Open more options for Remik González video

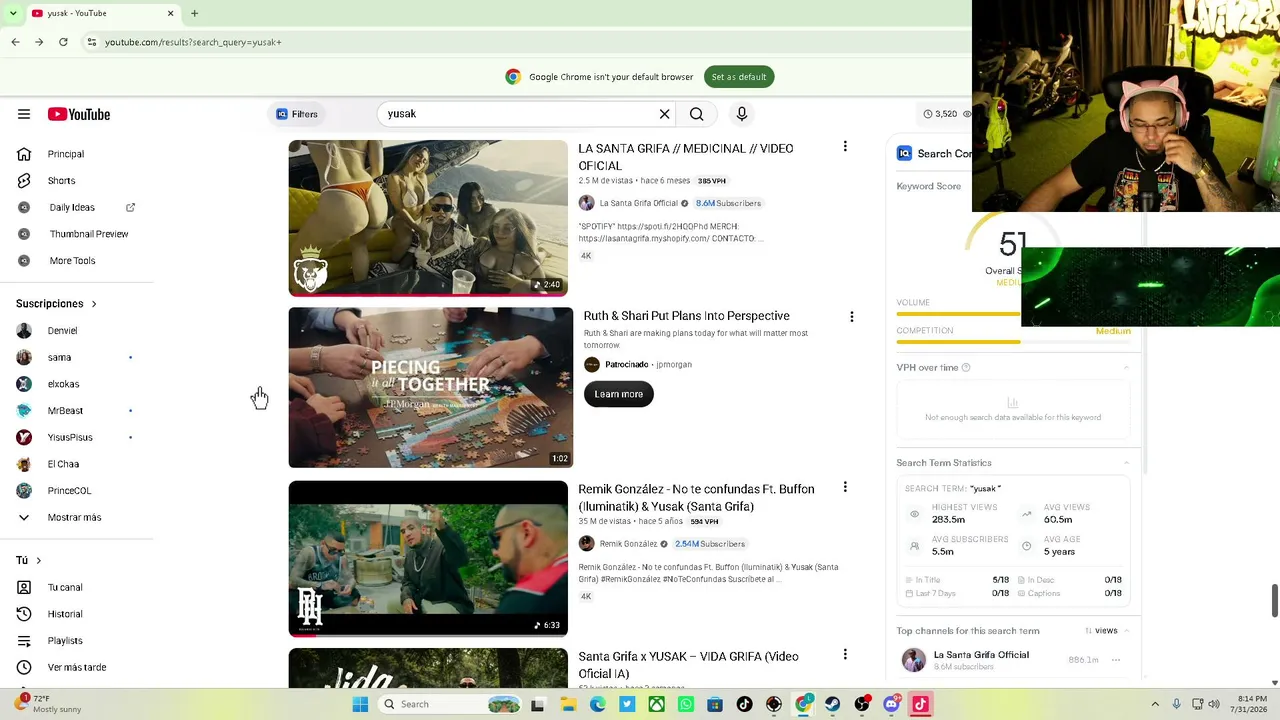click(x=845, y=487)
